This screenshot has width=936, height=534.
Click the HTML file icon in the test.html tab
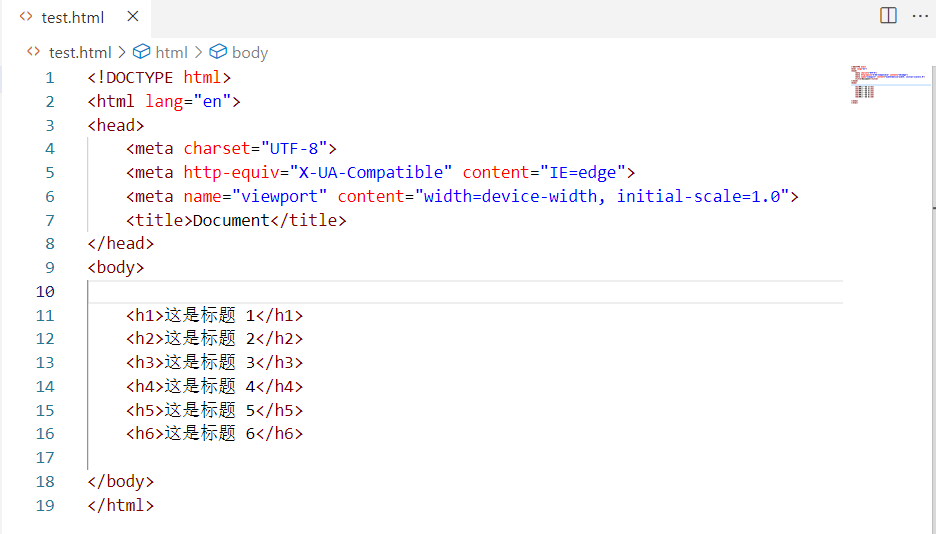[26, 17]
